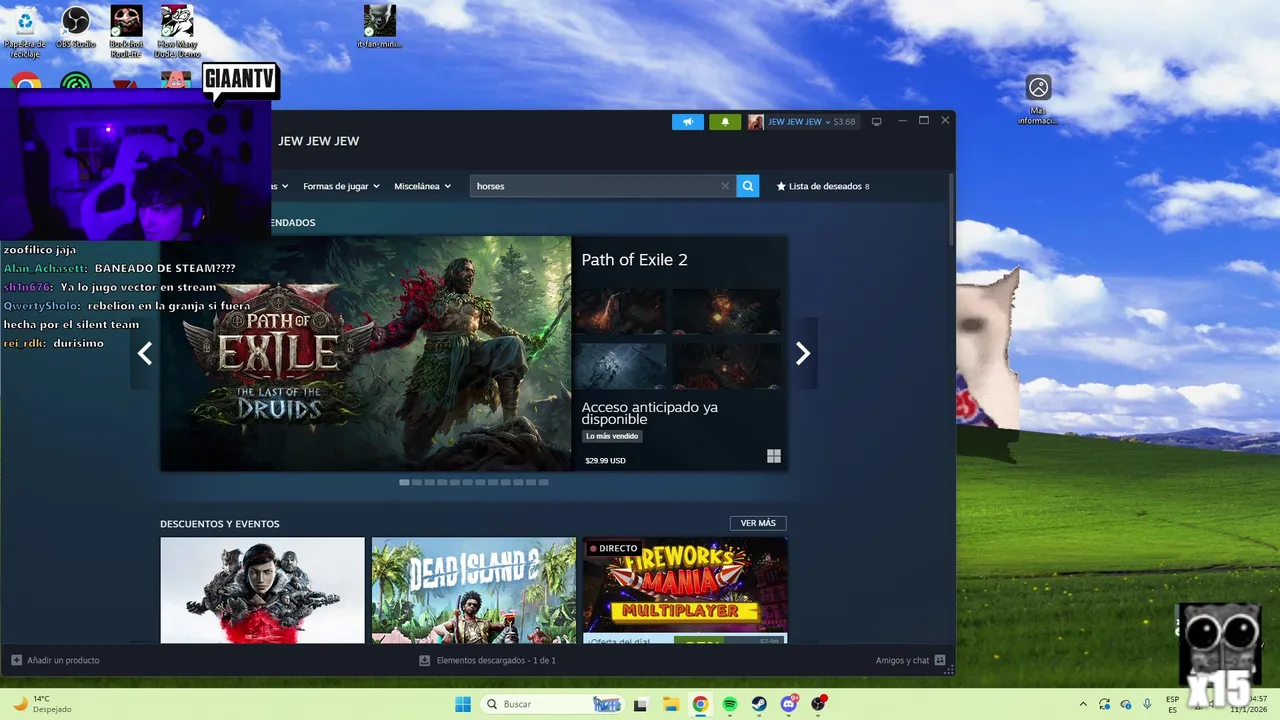
Task: Open the Path of Exile 2 banner image
Action: [x=366, y=353]
